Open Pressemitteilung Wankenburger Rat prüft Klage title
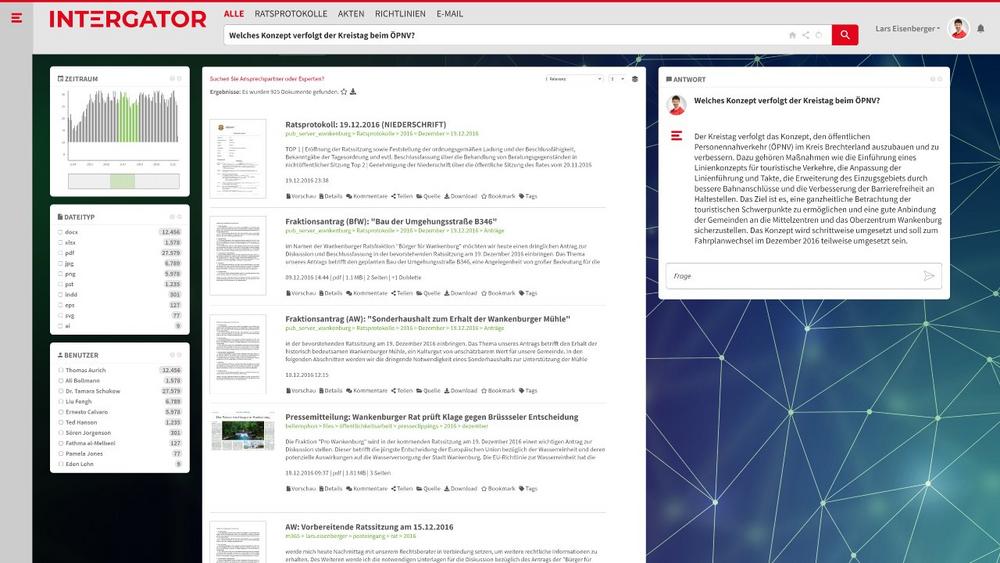Viewport: 1000px width, 563px height. [432, 417]
